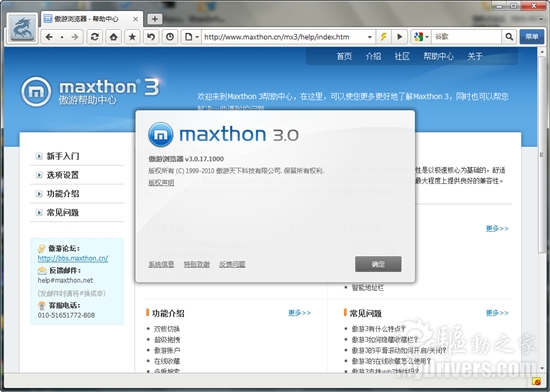Open the Google search engine dropdown
The width and height of the screenshot is (550, 392).
421,37
